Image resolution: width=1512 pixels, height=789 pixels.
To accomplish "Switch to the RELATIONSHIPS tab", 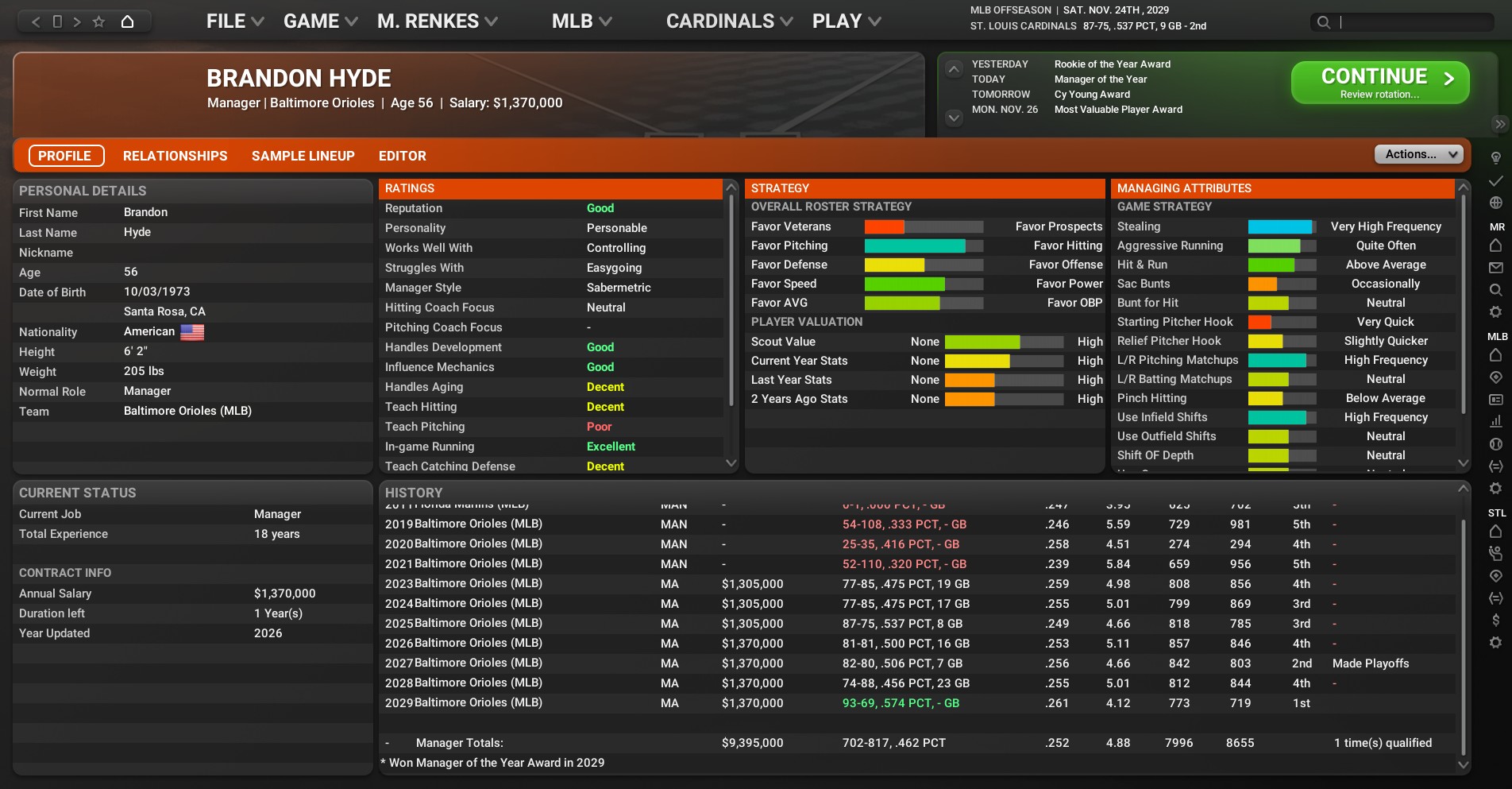I will click(x=175, y=156).
